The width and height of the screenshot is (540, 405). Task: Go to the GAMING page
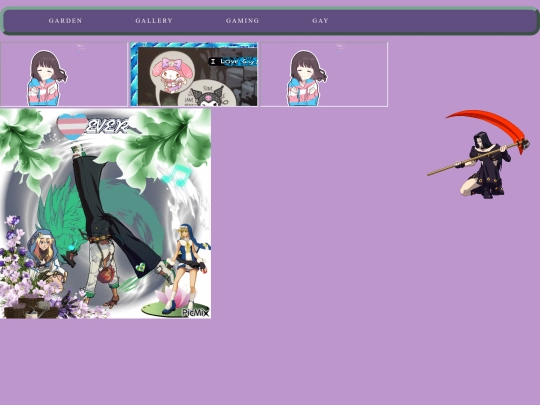[242, 21]
